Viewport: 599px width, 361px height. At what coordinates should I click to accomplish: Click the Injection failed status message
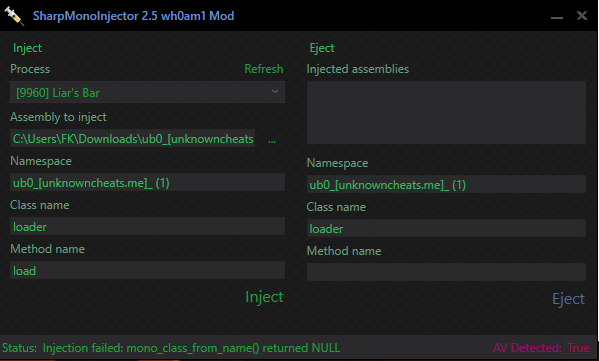(x=191, y=348)
